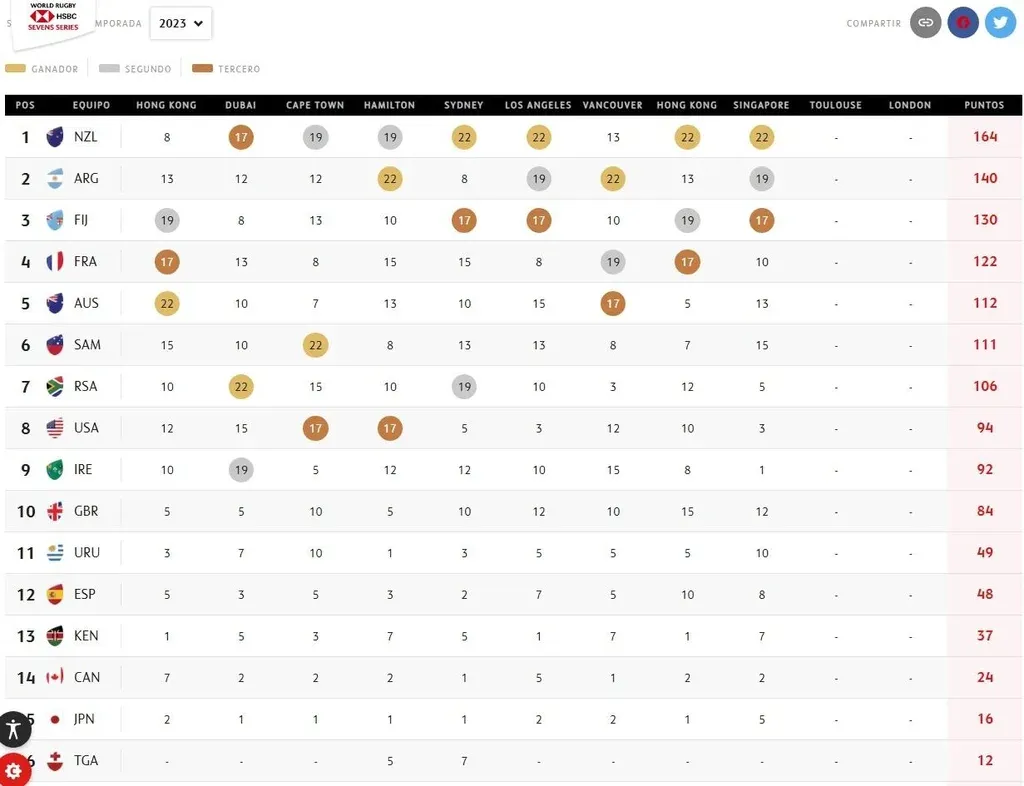
Task: Select the Argentina flag icon
Action: click(x=55, y=179)
